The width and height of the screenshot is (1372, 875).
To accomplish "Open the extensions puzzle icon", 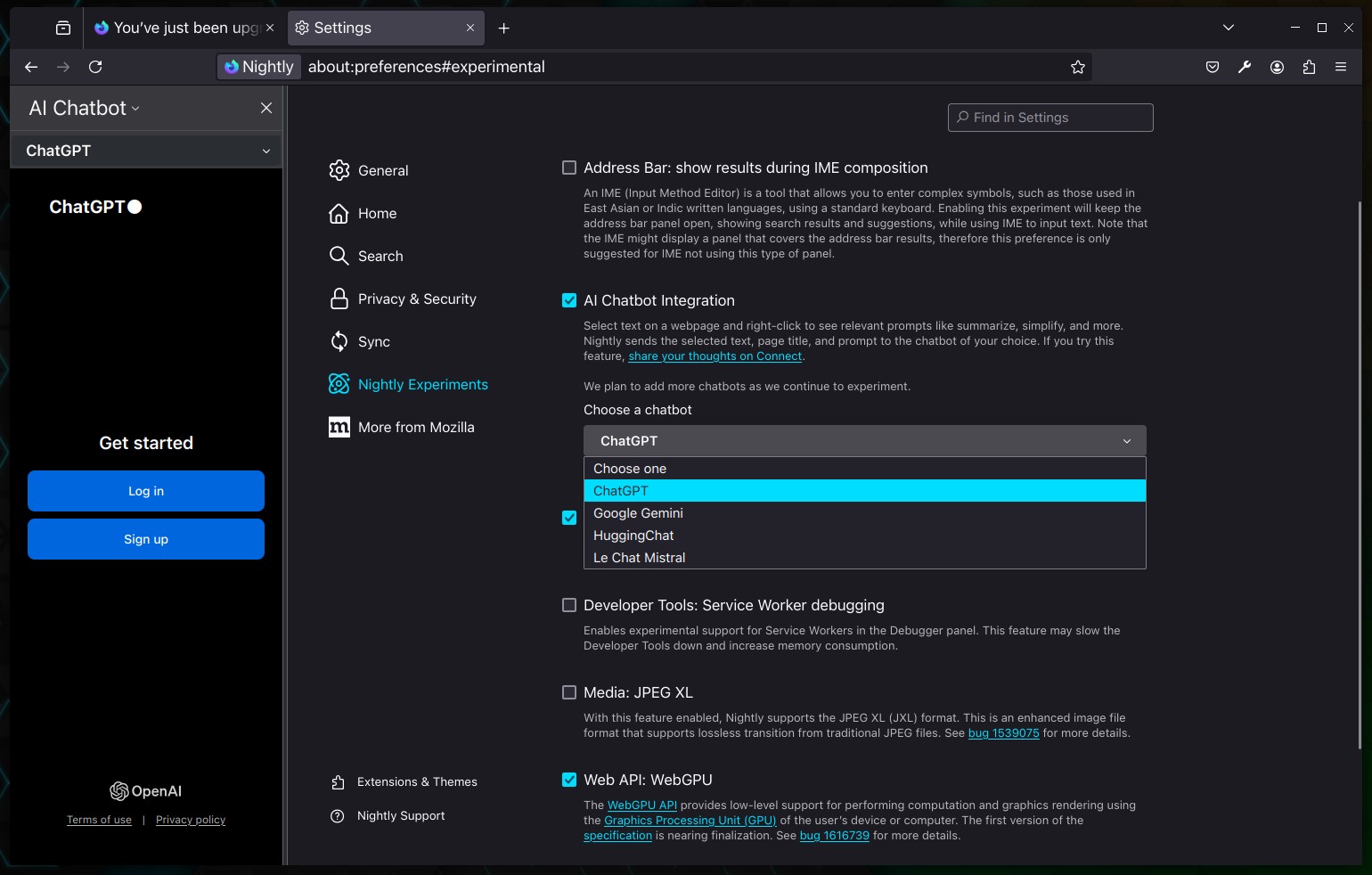I will tap(1309, 67).
